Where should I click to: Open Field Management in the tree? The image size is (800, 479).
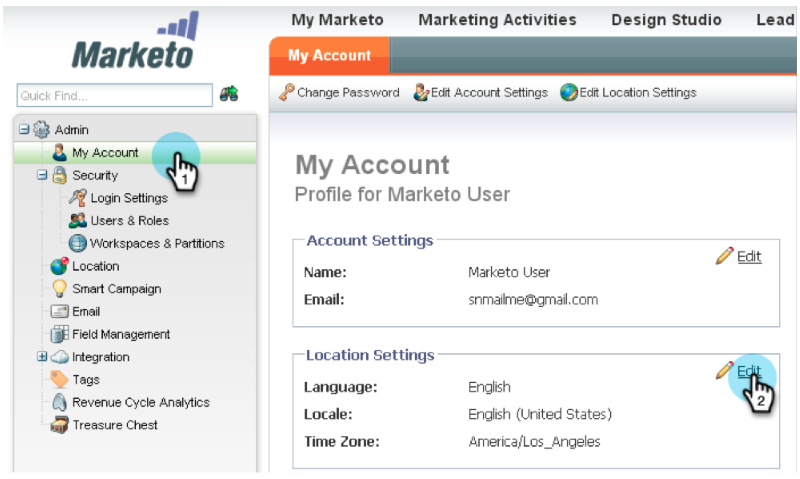[121, 334]
